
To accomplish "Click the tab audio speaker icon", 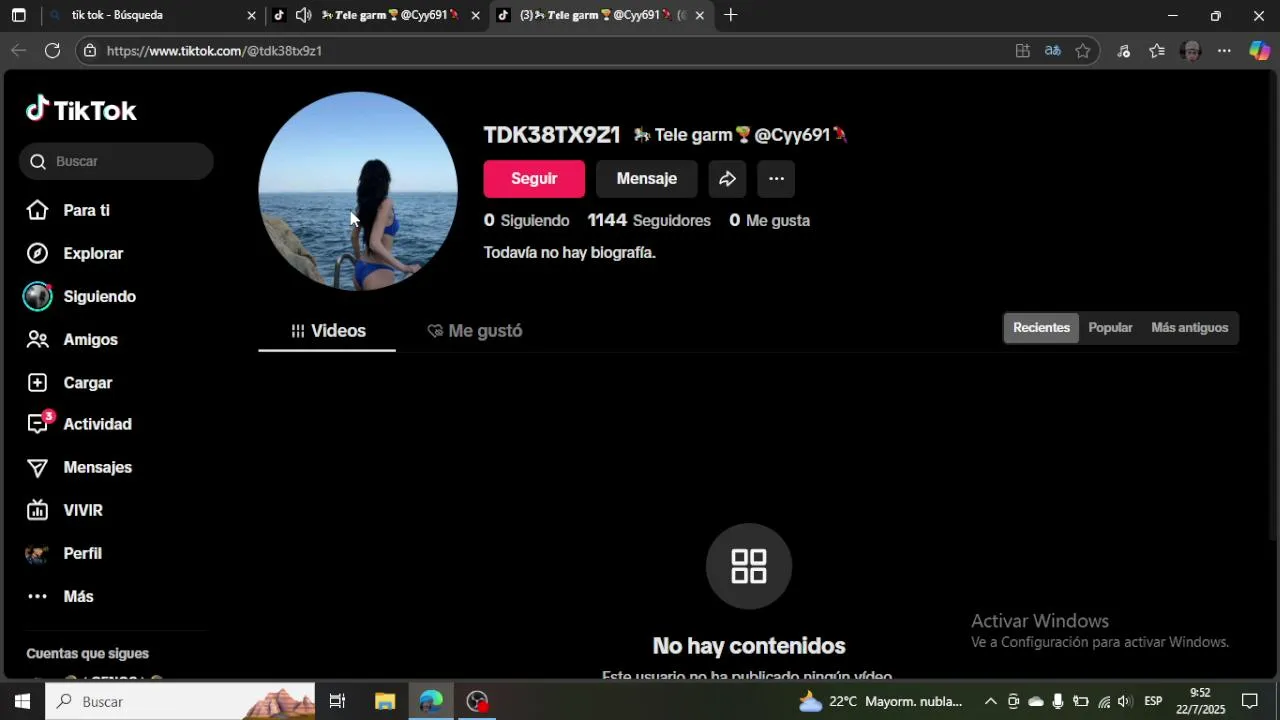I will click(x=303, y=15).
